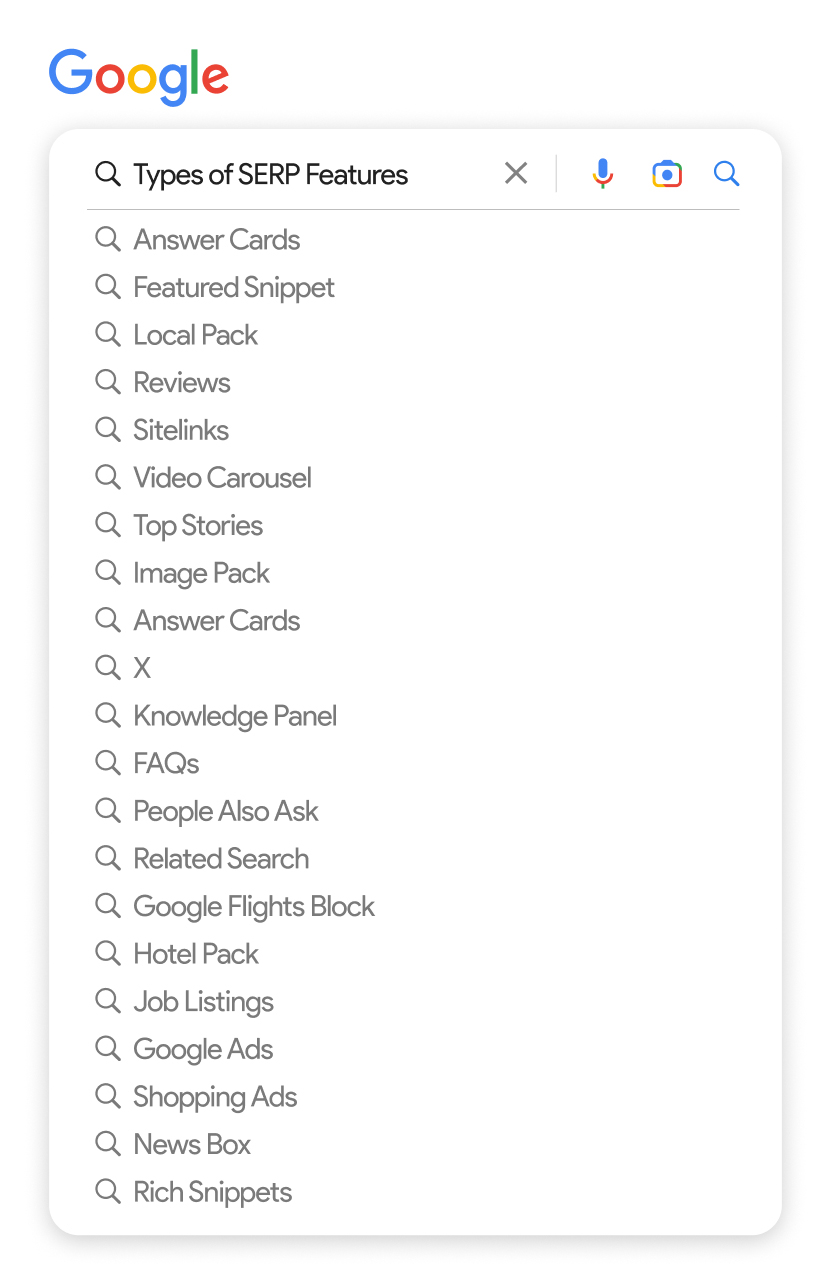The image size is (831, 1284).
Task: Clear the search query with the X button
Action: (x=516, y=173)
